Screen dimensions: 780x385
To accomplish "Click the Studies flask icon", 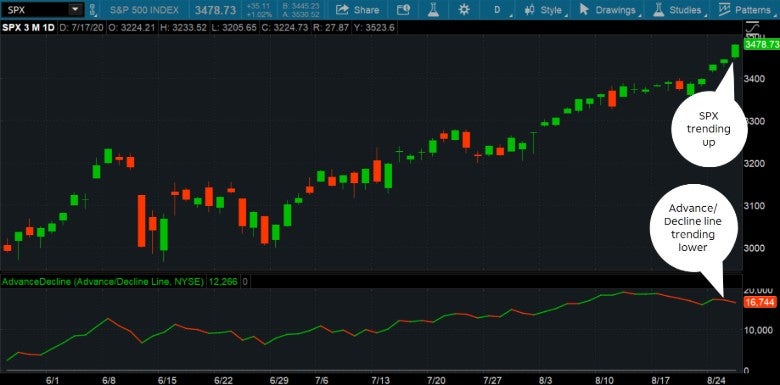I will (x=659, y=9).
